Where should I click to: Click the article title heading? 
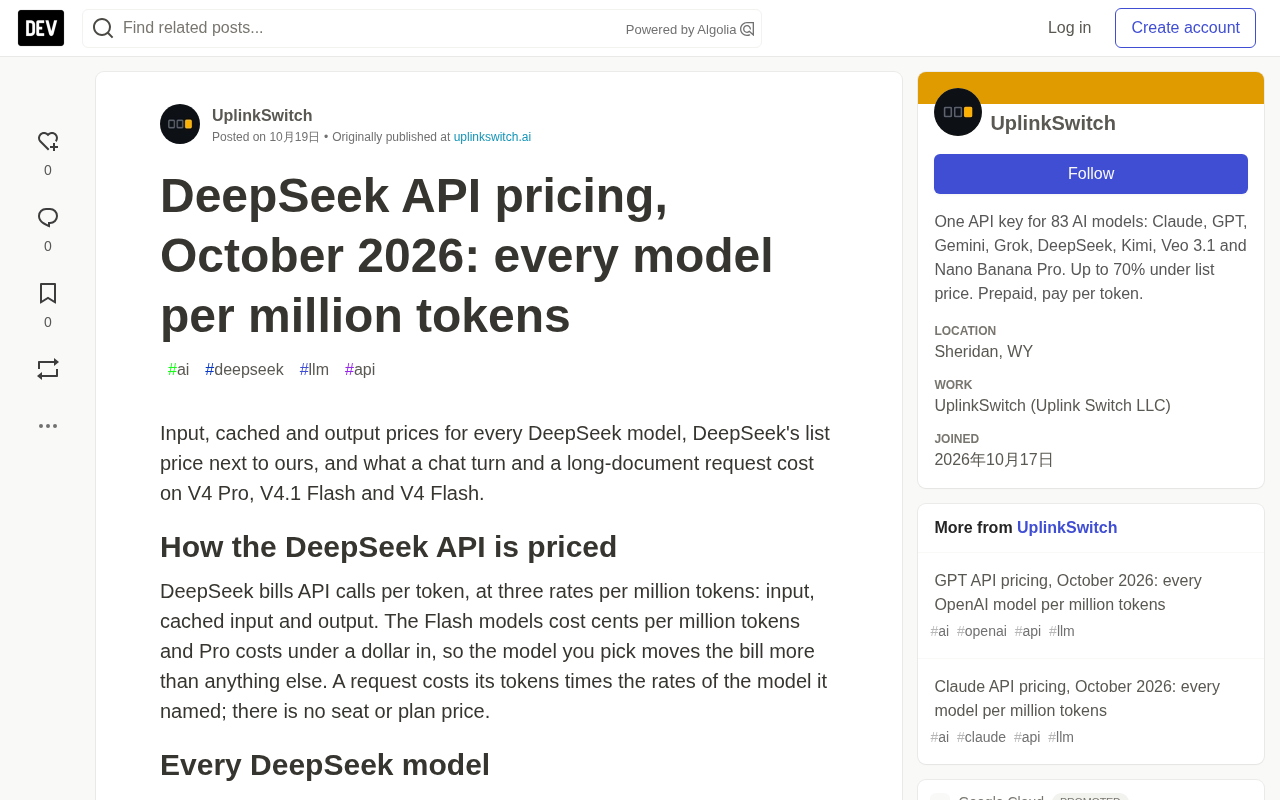click(x=467, y=255)
